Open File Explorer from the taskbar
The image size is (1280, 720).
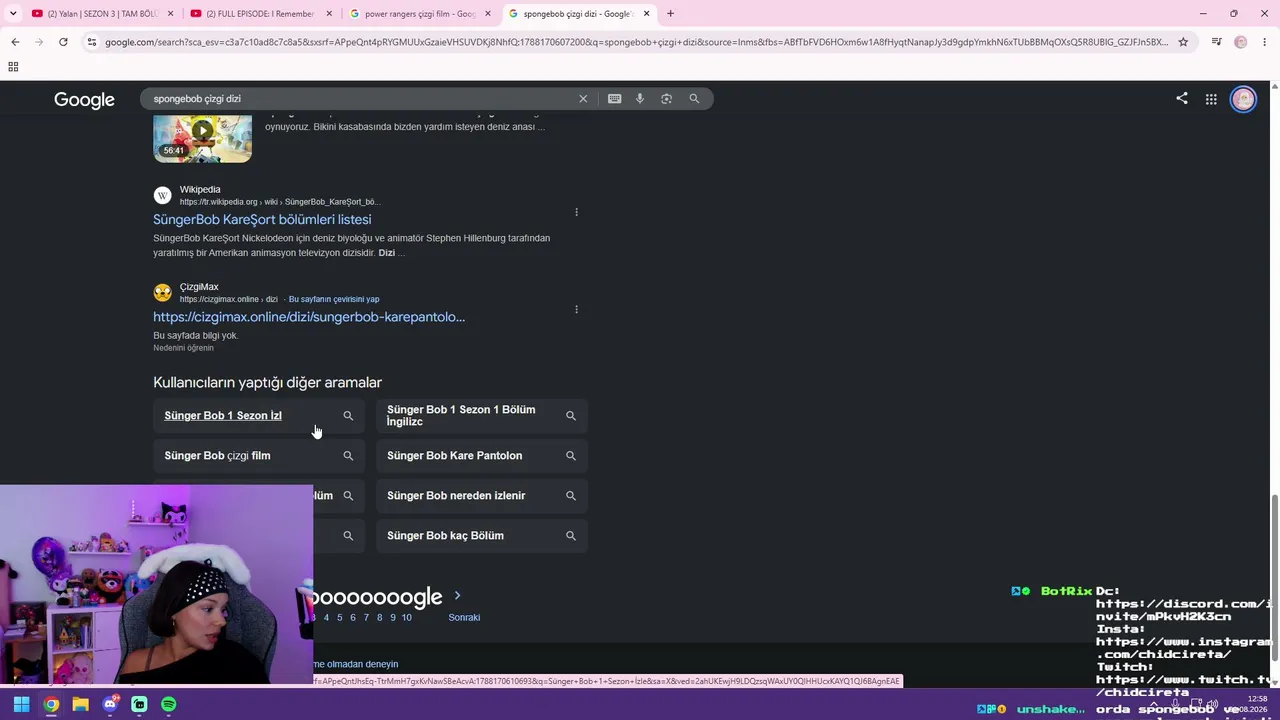point(80,705)
